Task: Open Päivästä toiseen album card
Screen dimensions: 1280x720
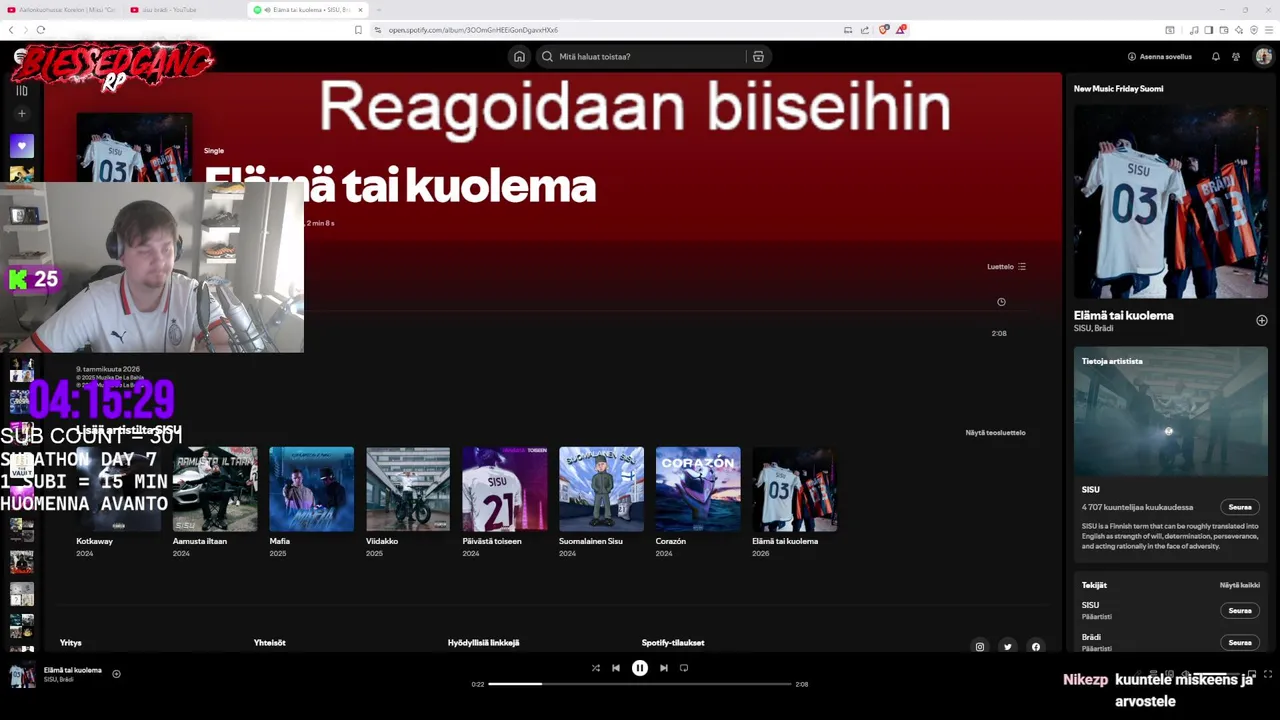Action: (x=504, y=502)
